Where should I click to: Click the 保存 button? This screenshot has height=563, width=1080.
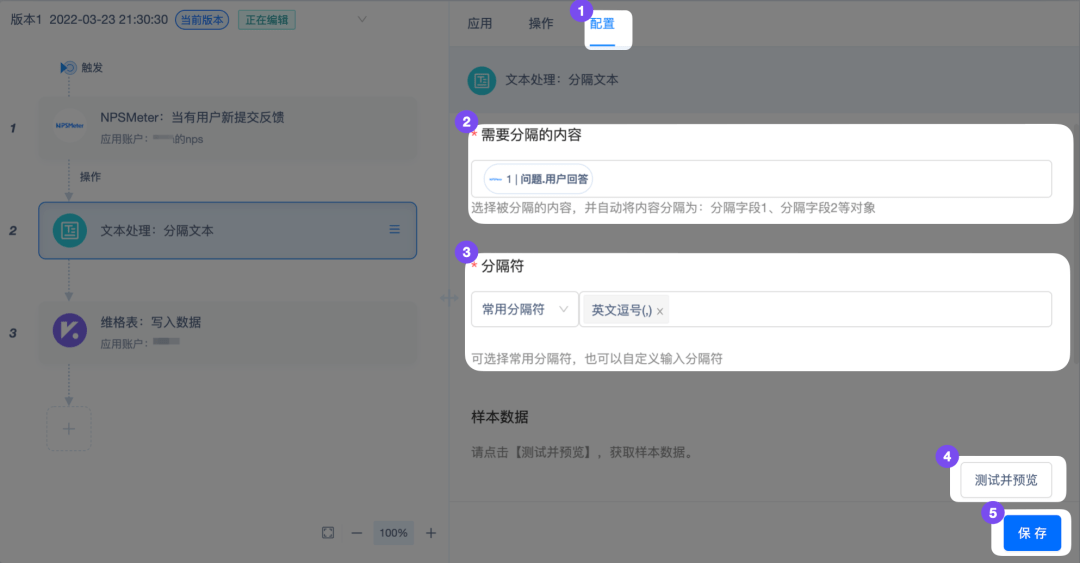[x=1032, y=533]
